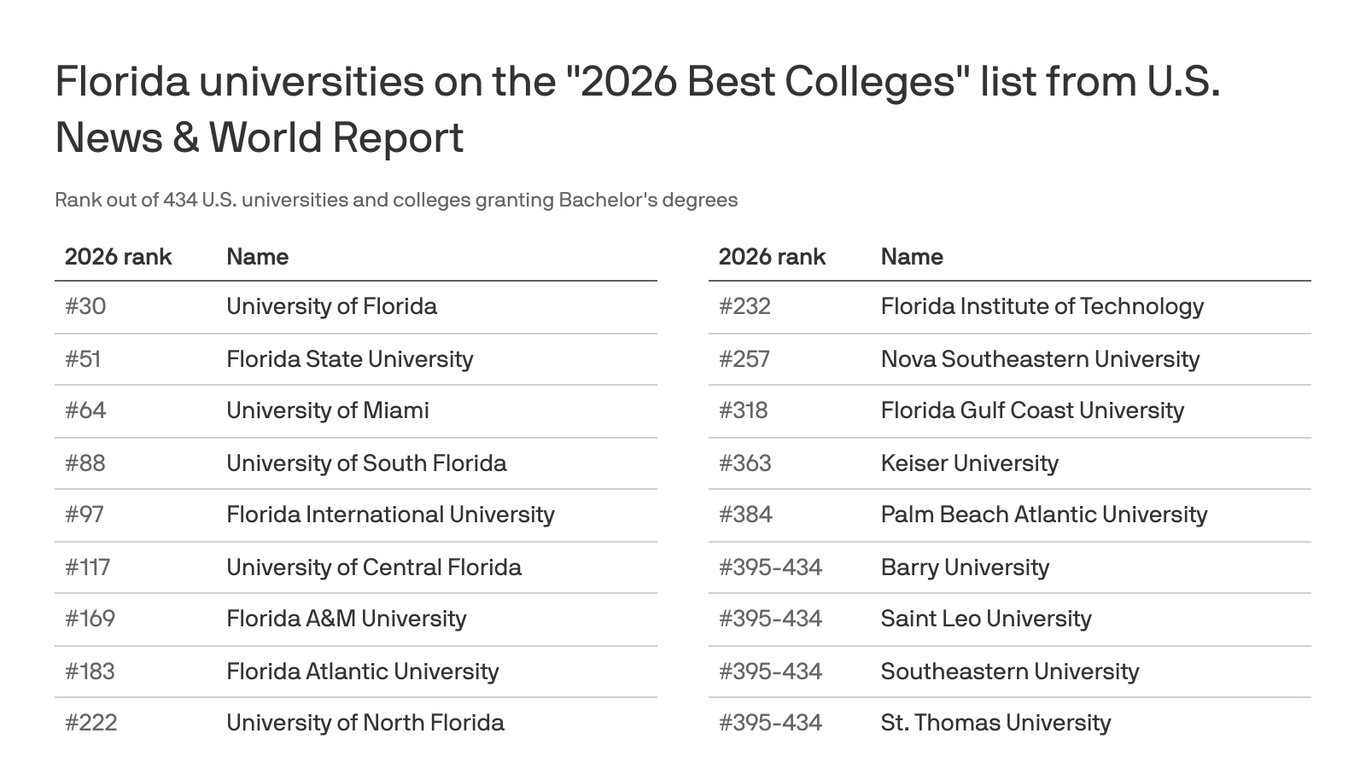Click the left "2026 rank" column header
The width and height of the screenshot is (1366, 768).
pyautogui.click(x=118, y=257)
